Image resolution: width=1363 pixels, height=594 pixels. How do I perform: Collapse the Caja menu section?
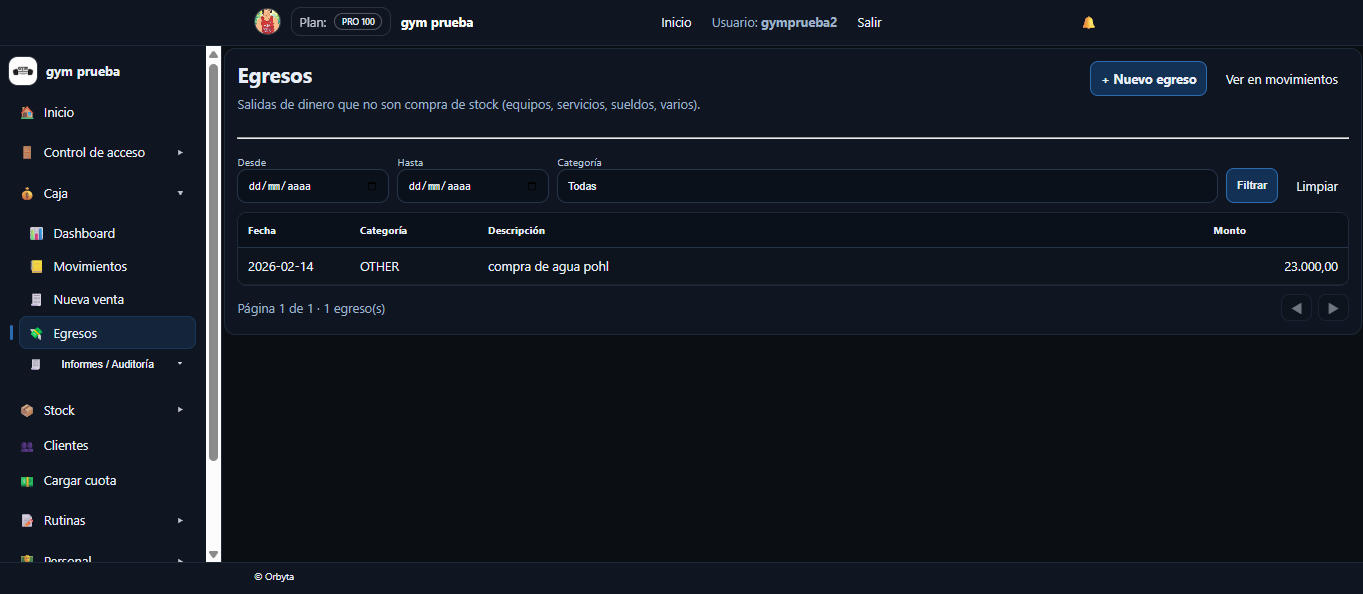(x=180, y=193)
